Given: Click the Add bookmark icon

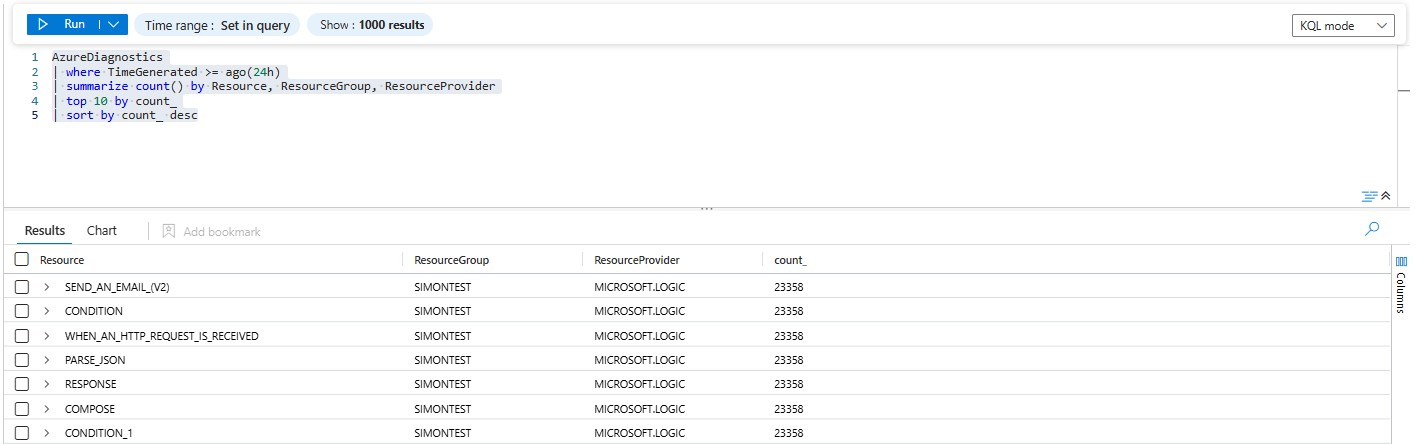Looking at the screenshot, I should [x=169, y=231].
